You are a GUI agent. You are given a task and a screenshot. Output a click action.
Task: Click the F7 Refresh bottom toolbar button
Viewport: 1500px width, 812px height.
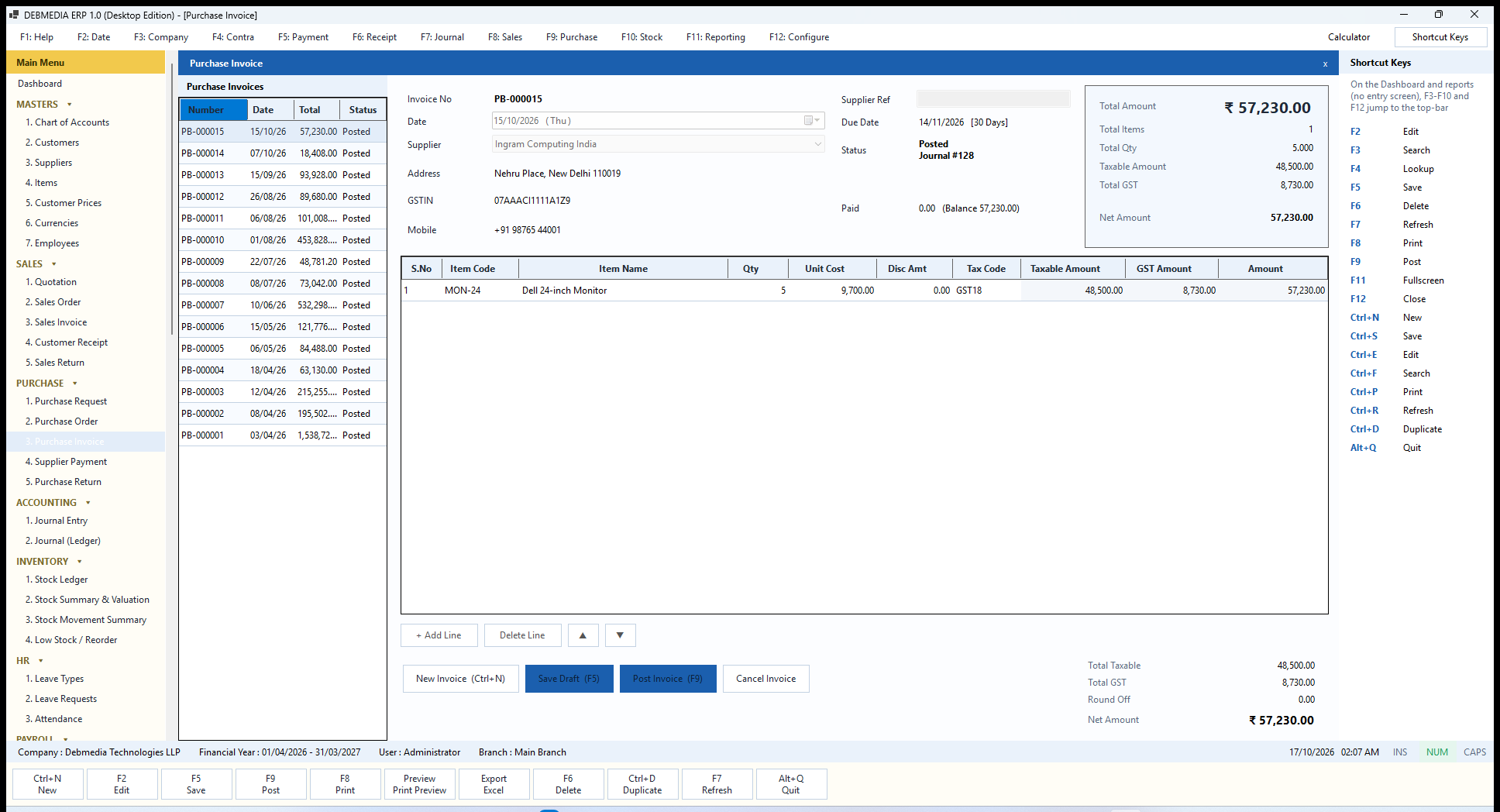pyautogui.click(x=717, y=784)
